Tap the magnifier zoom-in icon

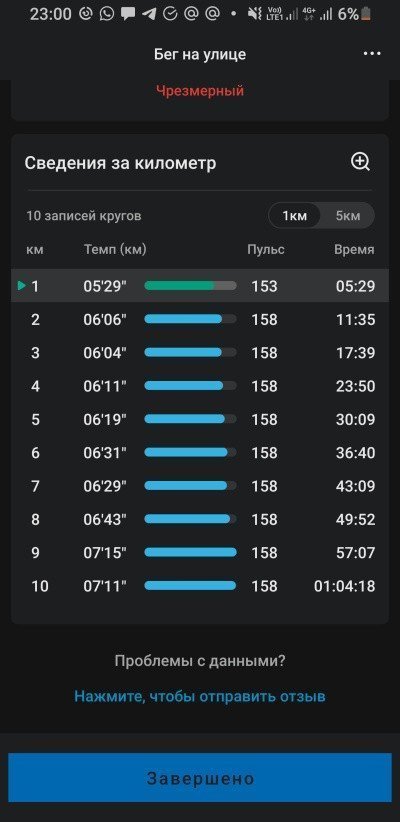(361, 162)
